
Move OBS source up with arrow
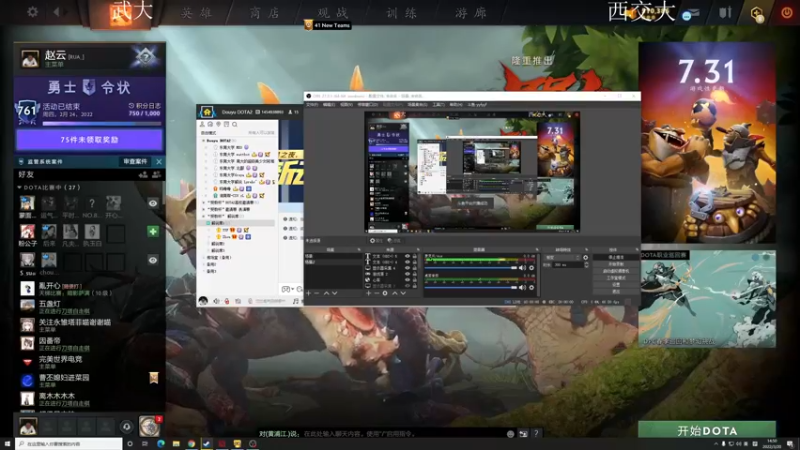(394, 293)
